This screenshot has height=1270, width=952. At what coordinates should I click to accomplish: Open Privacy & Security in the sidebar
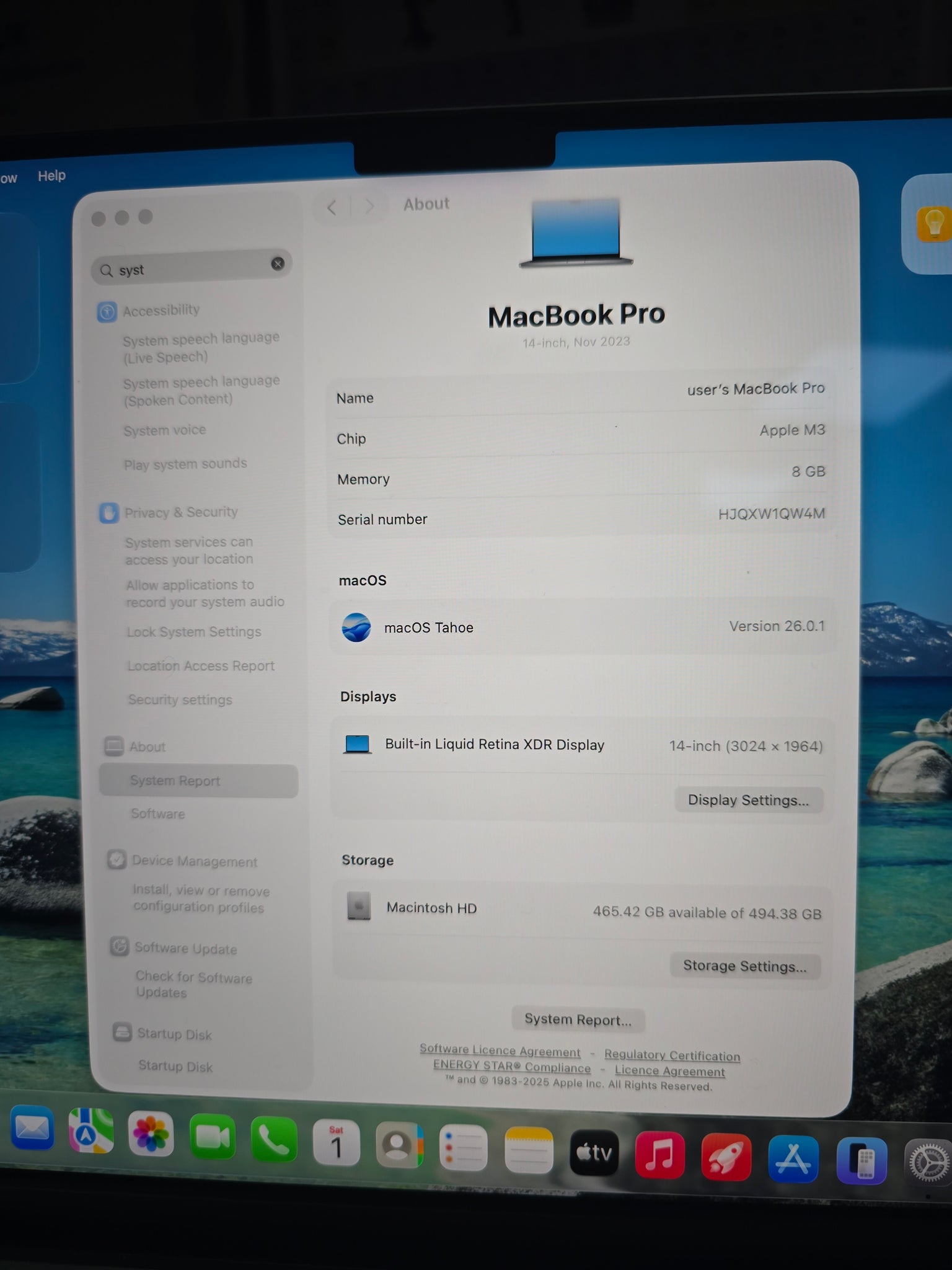(180, 512)
